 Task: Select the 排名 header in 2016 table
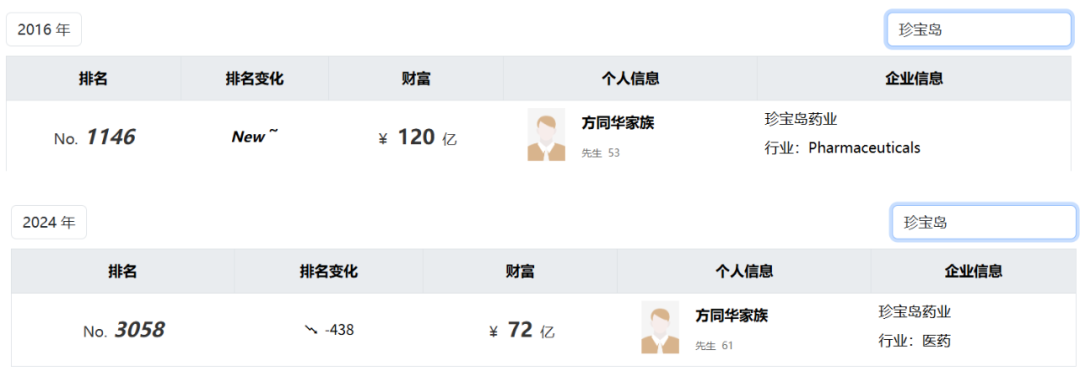point(93,79)
